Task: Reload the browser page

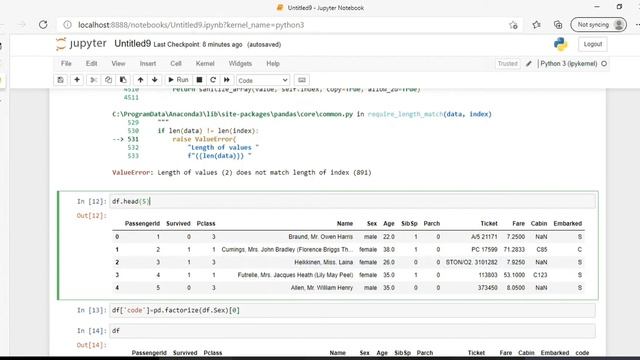Action: [43, 25]
